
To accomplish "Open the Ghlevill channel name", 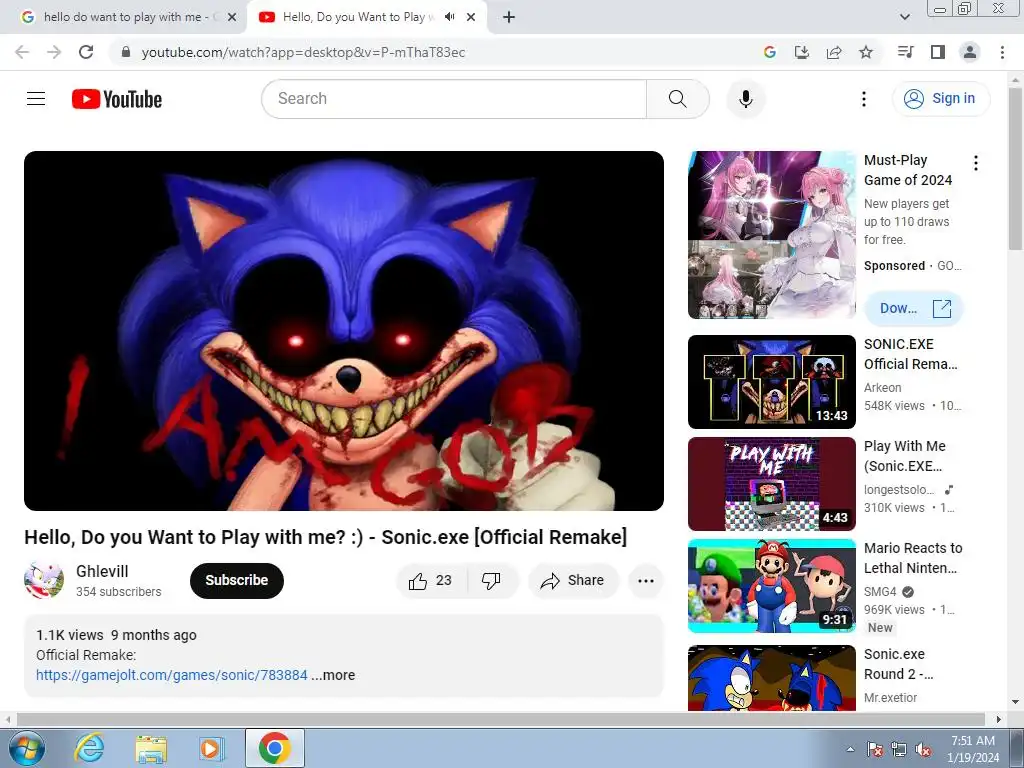I will [102, 571].
